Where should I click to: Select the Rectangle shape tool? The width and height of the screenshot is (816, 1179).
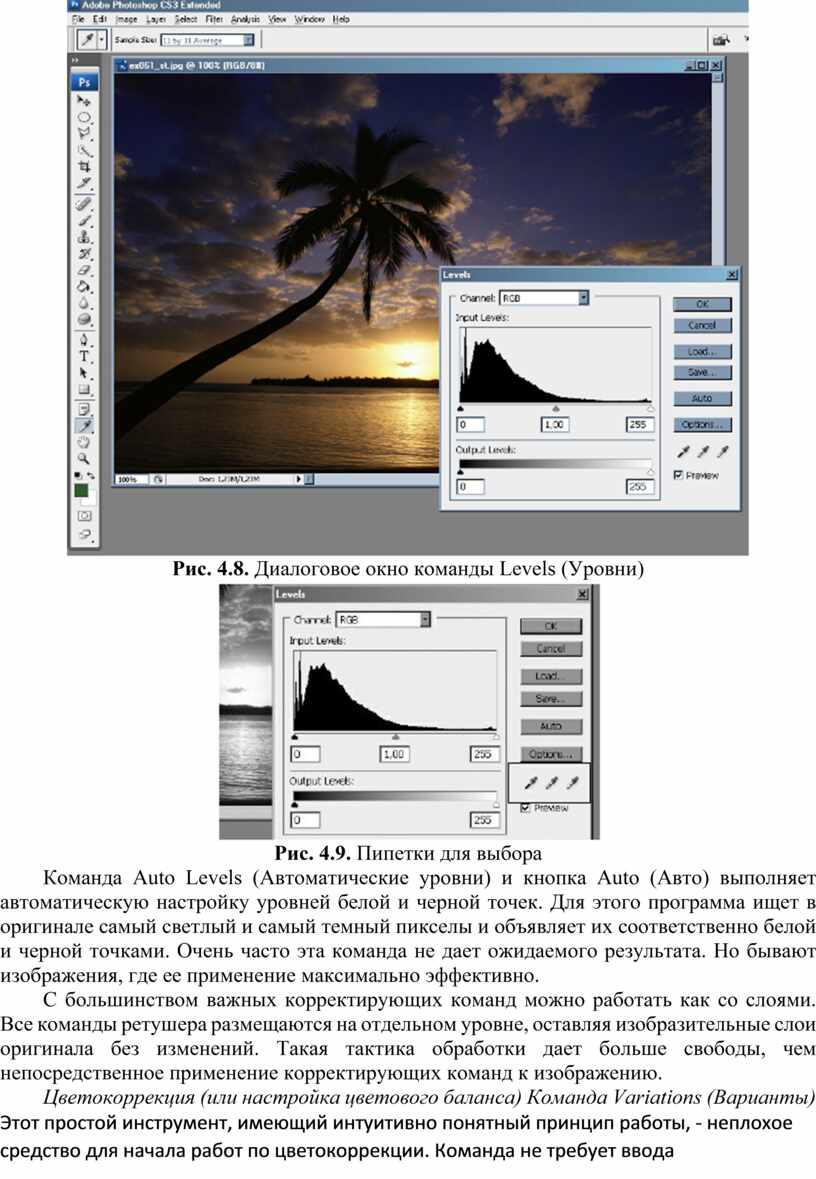[83, 389]
